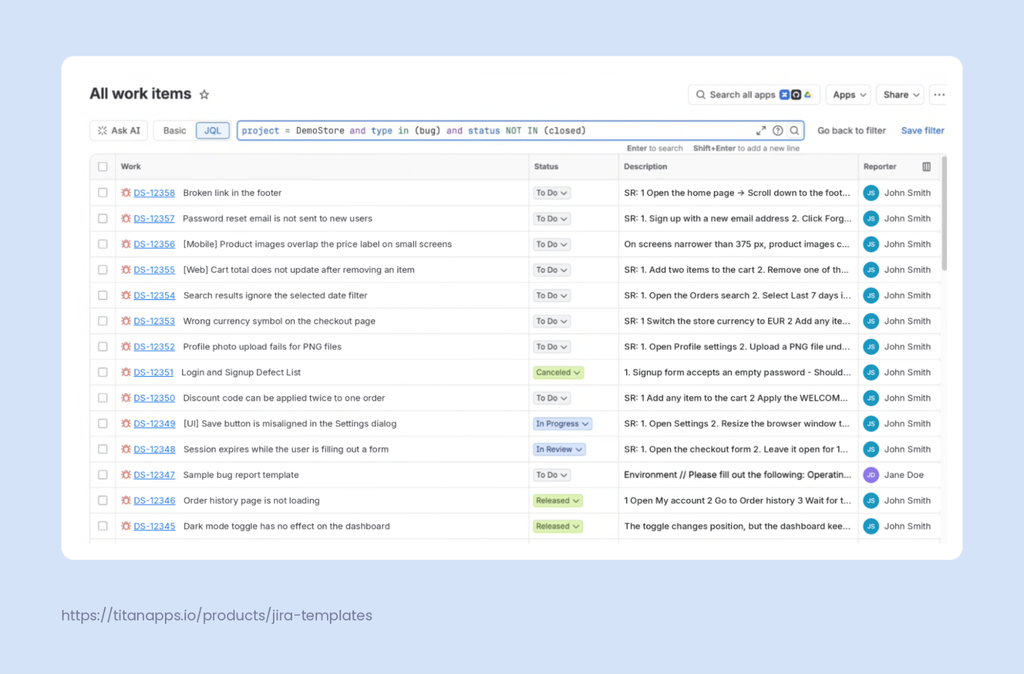Click John Smith's avatar on the DS-12348 row
1024x674 pixels.
coord(871,449)
